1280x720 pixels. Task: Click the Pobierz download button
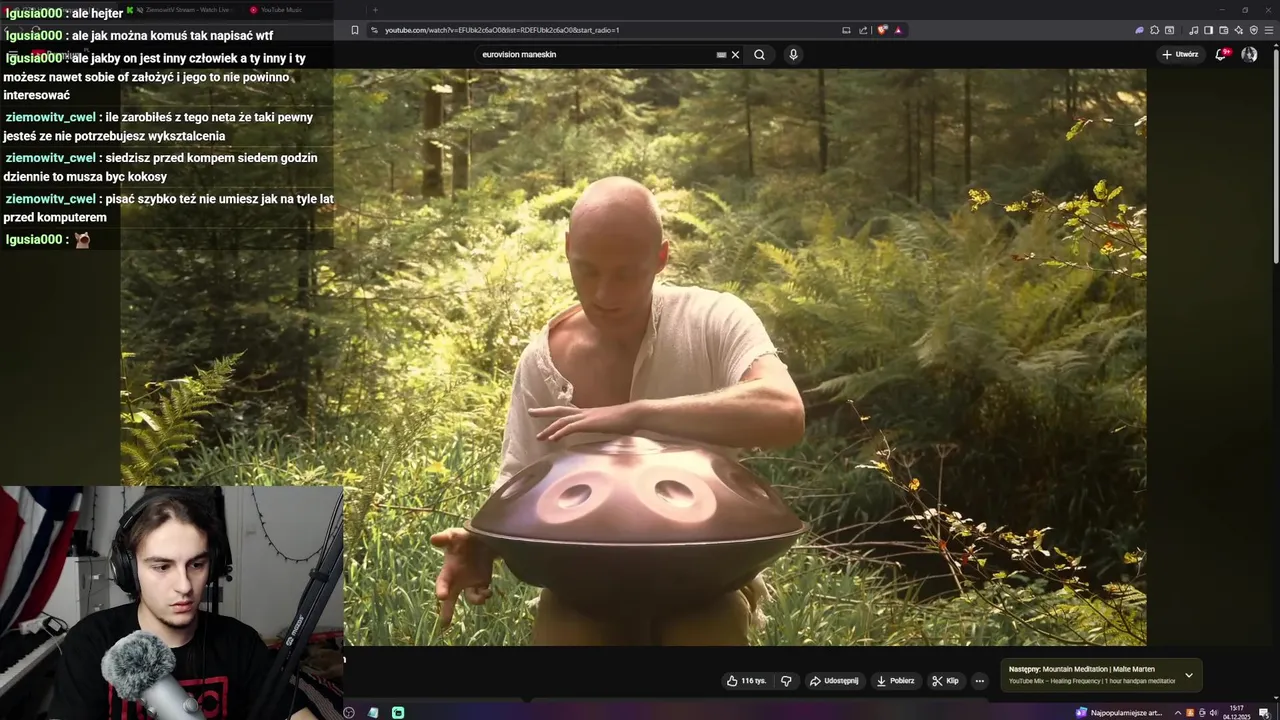click(896, 681)
